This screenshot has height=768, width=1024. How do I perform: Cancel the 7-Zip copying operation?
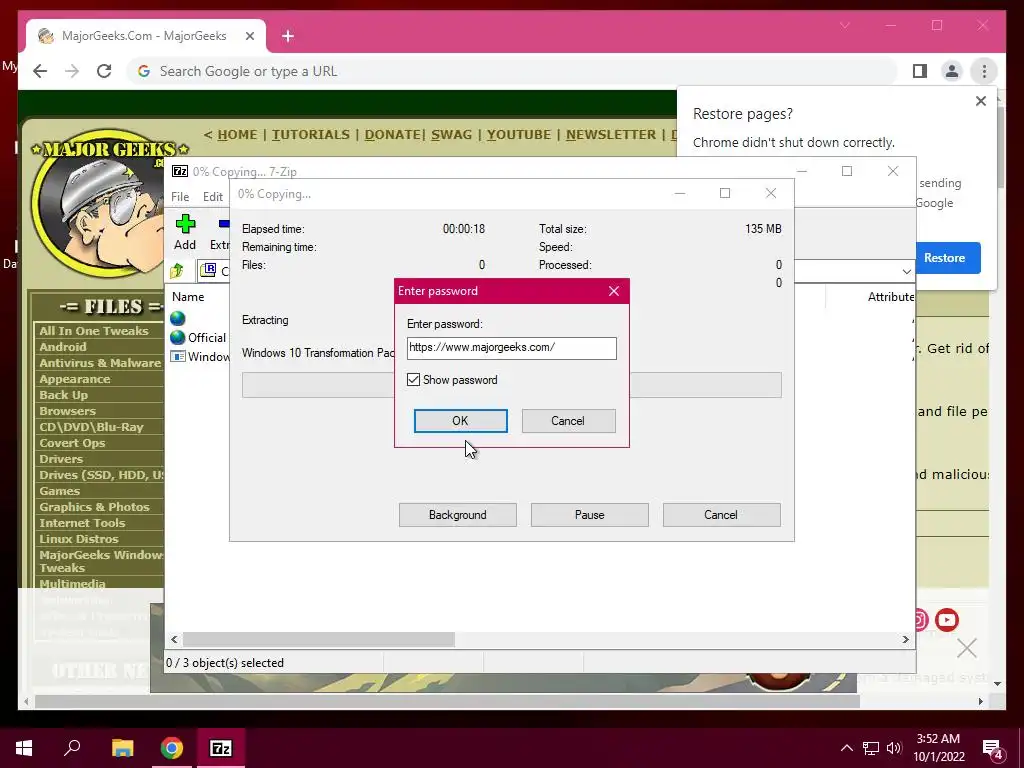point(721,515)
